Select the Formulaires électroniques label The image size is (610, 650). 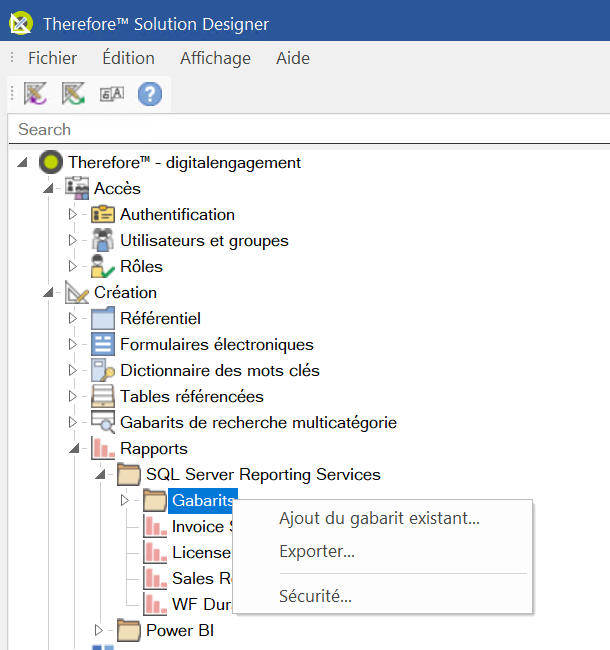217,344
